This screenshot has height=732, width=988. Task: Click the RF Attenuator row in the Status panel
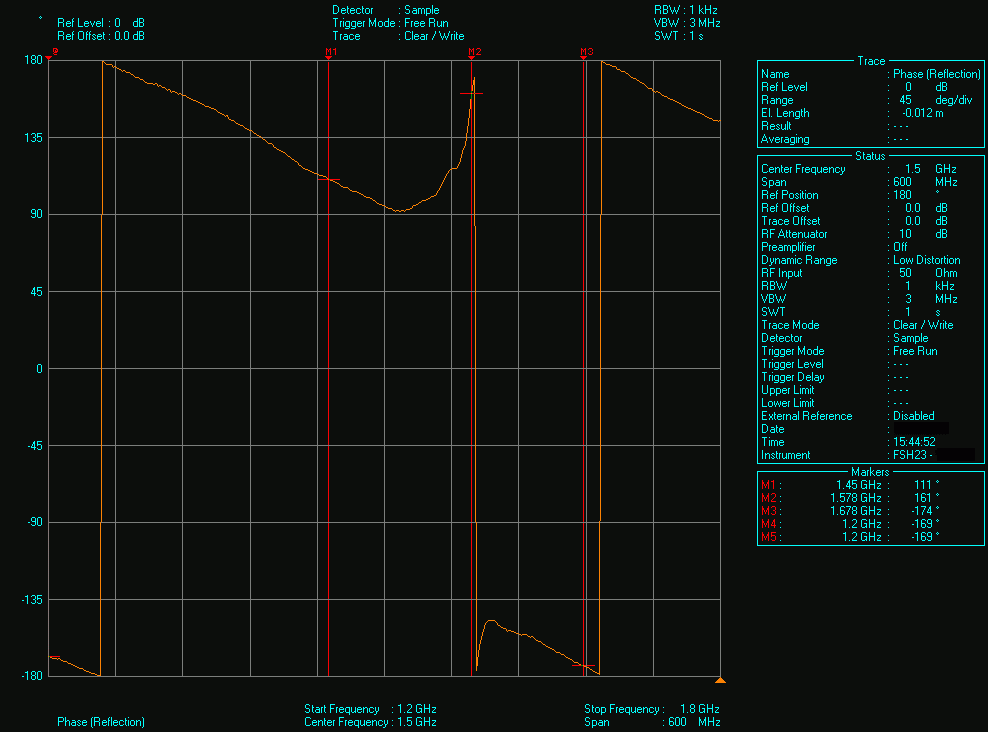point(854,234)
